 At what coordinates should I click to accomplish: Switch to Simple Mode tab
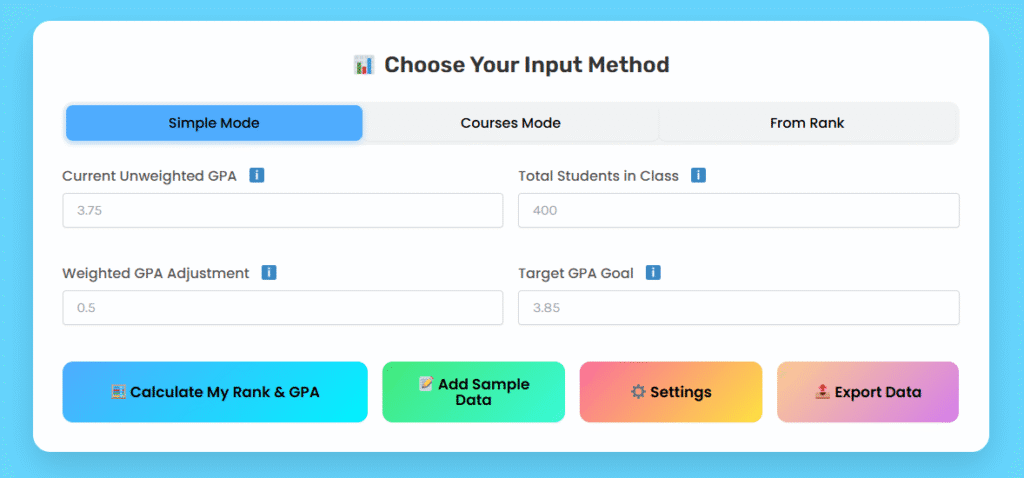pyautogui.click(x=214, y=123)
